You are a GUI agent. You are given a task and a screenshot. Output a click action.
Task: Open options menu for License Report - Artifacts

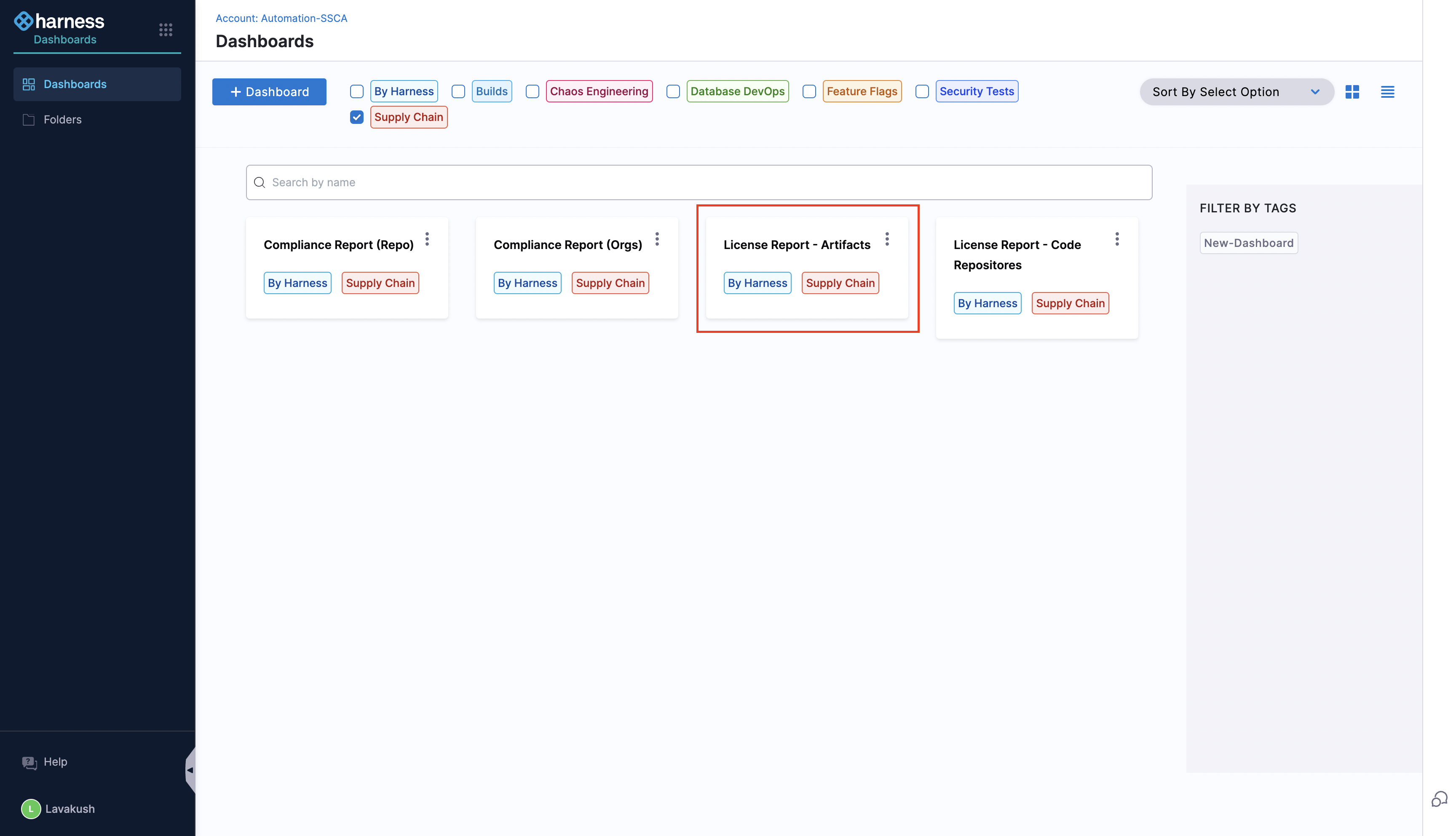pos(887,239)
